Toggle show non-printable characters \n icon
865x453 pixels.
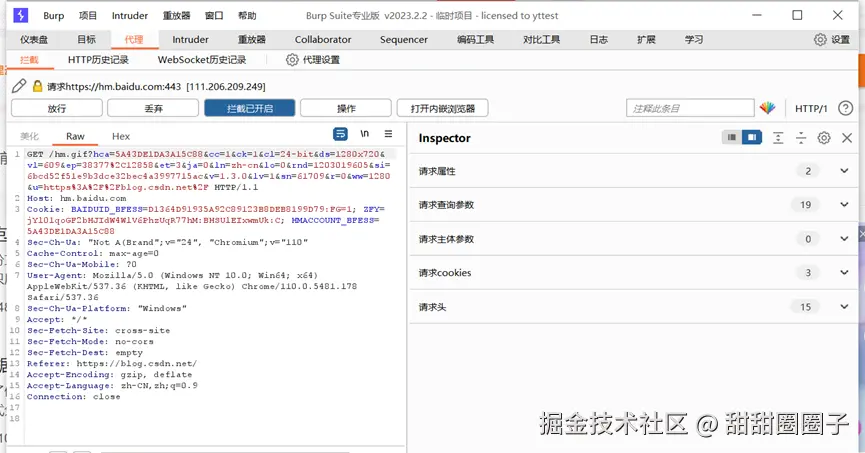click(x=365, y=134)
